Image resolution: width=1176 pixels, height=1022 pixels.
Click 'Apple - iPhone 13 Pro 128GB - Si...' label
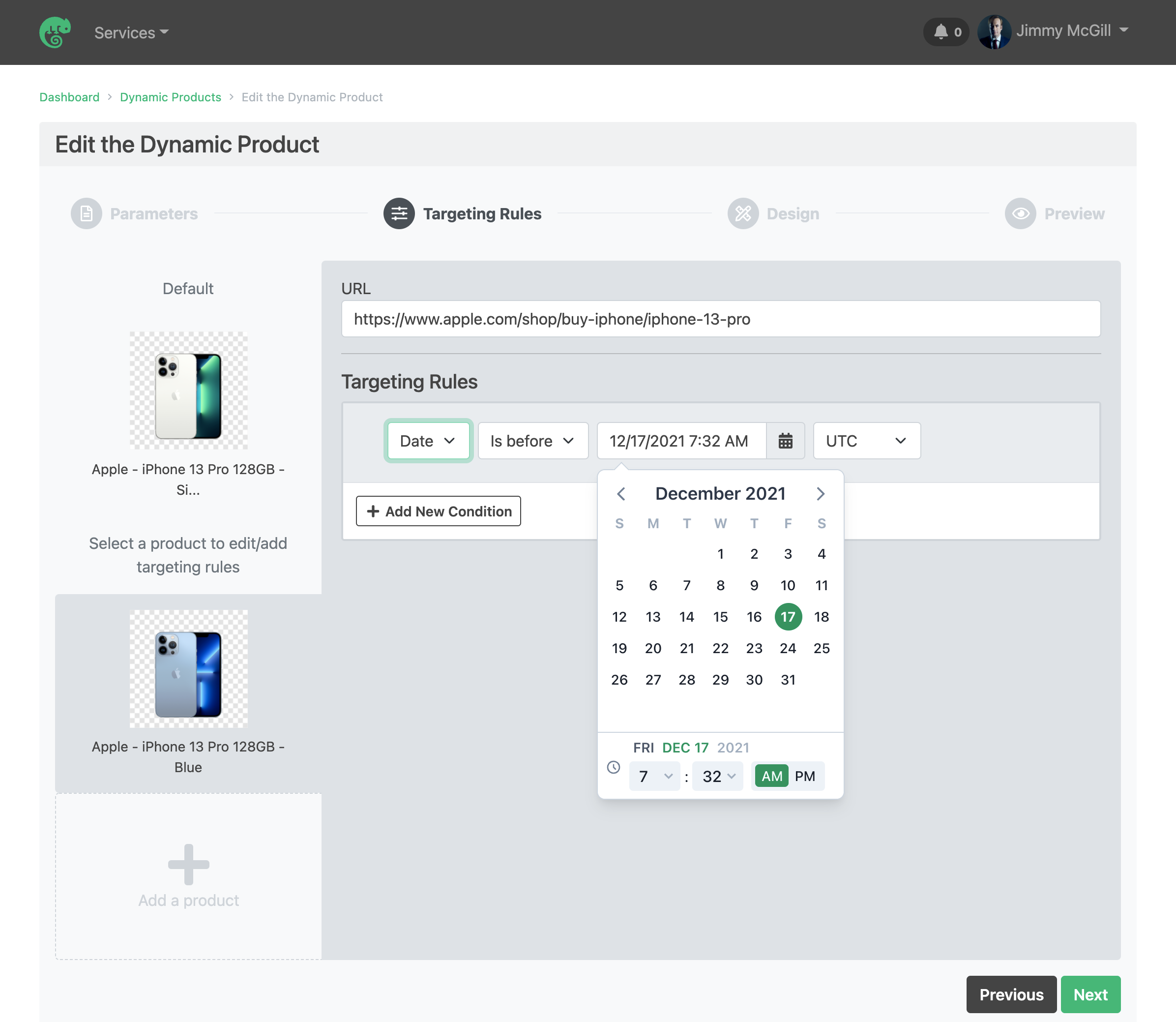pyautogui.click(x=188, y=480)
